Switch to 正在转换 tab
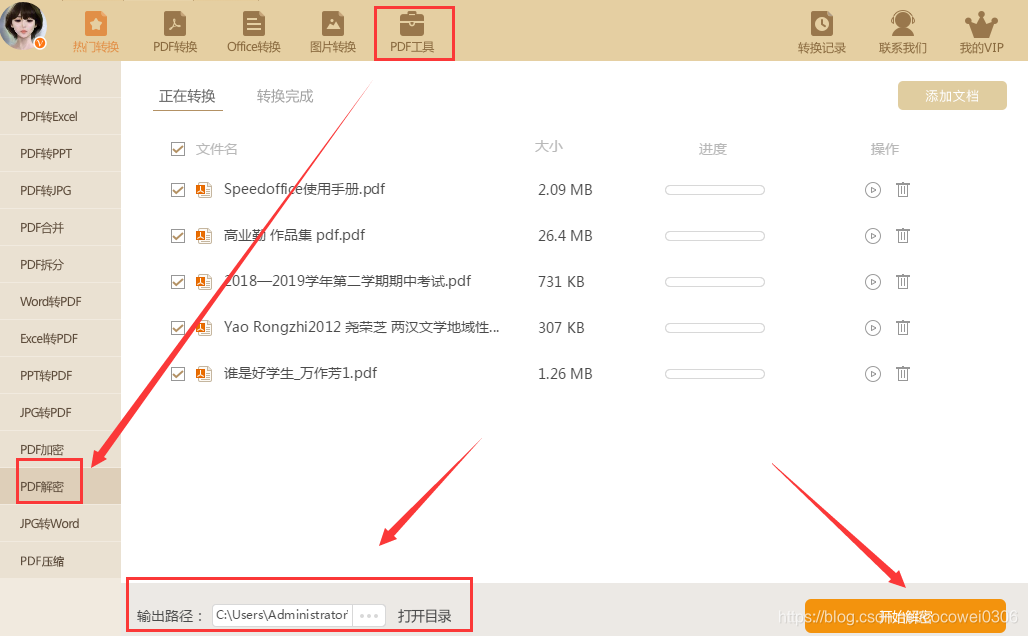1028x636 pixels. [x=188, y=96]
